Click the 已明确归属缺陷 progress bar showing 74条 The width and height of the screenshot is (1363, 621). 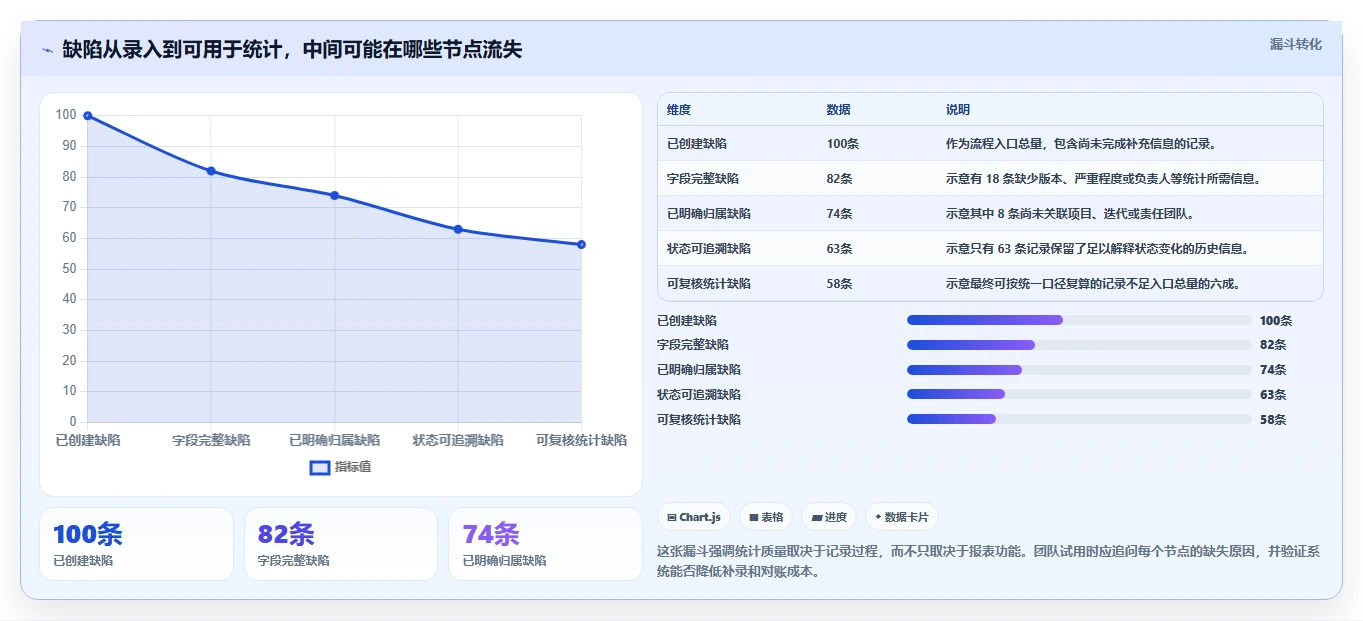point(1079,370)
